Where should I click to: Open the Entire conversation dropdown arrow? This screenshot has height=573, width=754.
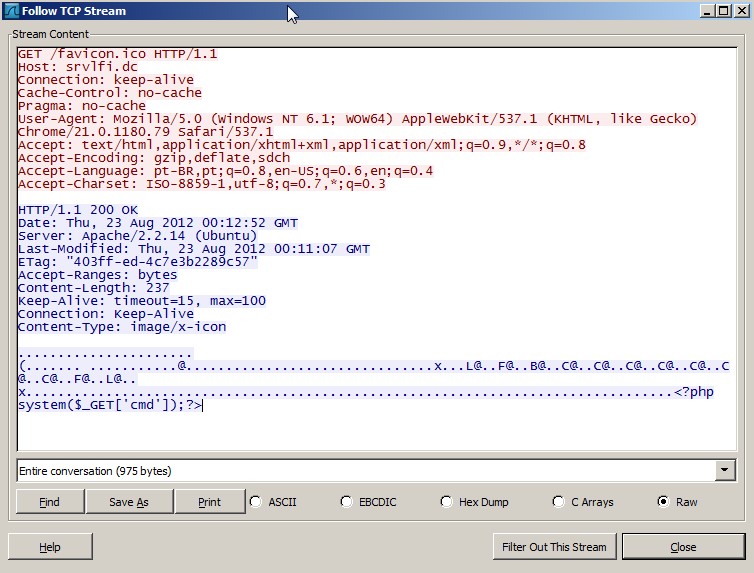725,470
